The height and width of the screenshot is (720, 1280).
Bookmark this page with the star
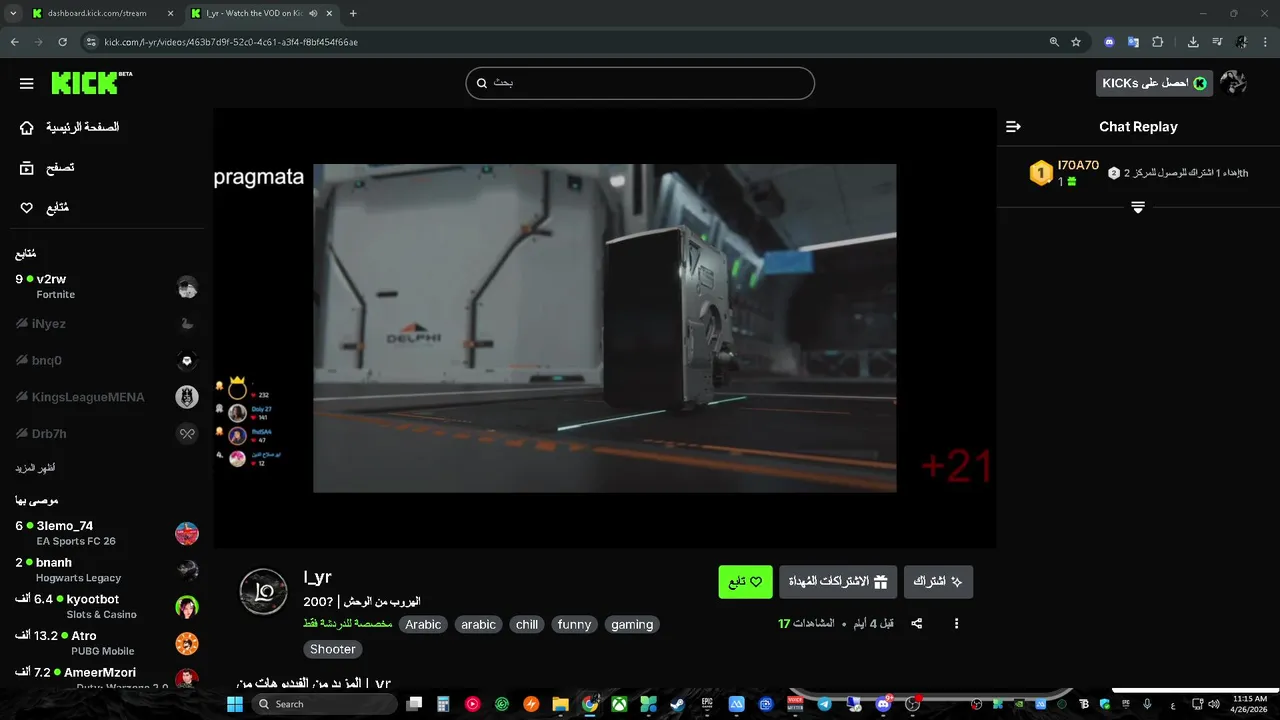[x=1076, y=42]
